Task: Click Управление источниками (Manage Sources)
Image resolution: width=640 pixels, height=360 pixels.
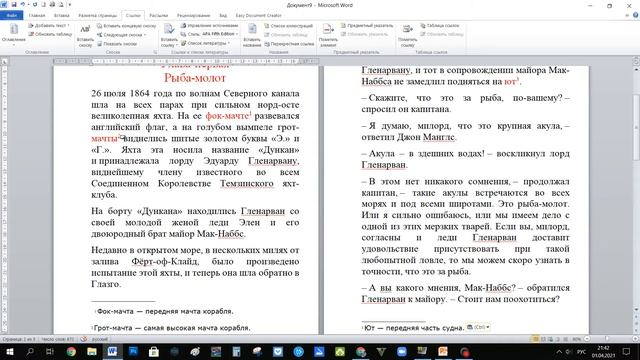Action: tap(209, 25)
